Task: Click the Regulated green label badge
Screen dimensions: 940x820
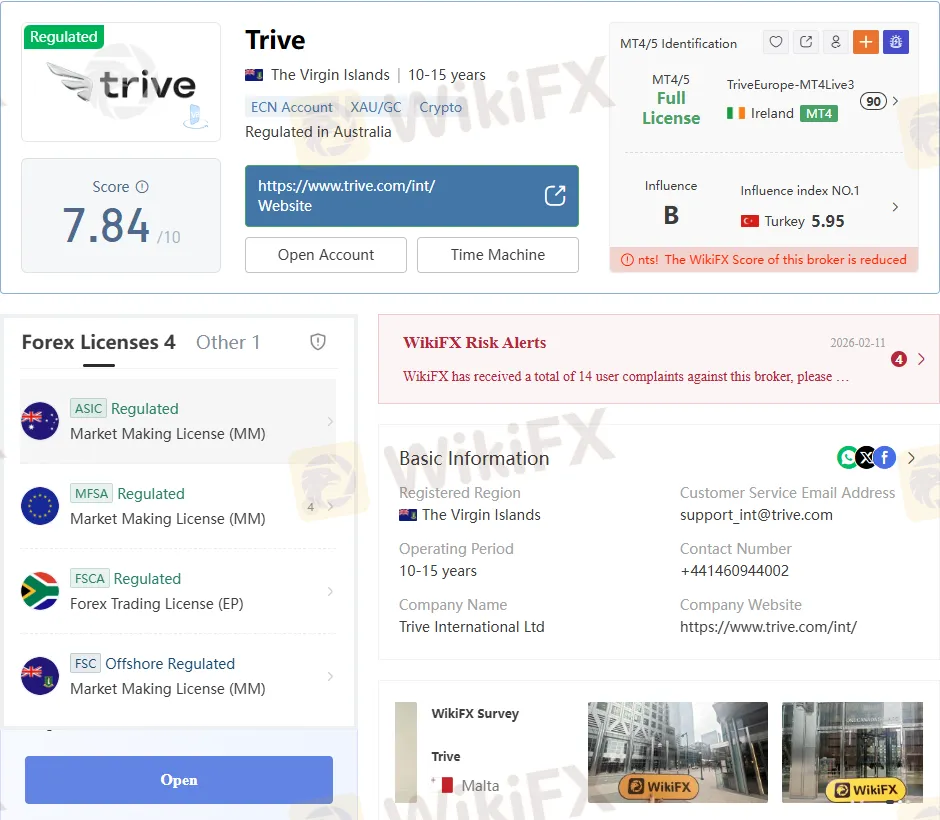Action: tap(64, 37)
